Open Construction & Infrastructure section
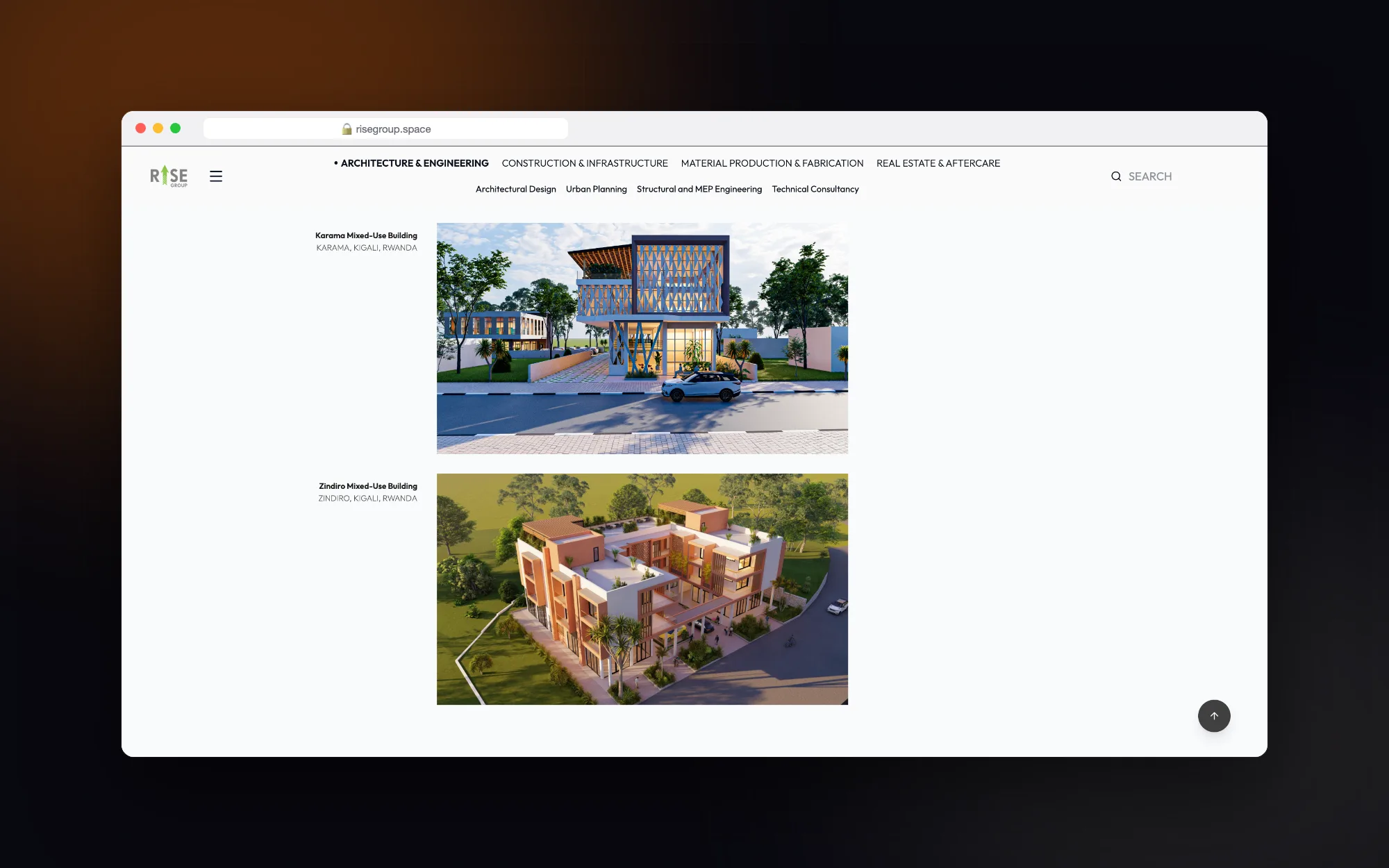This screenshot has width=1389, height=868. (x=585, y=163)
